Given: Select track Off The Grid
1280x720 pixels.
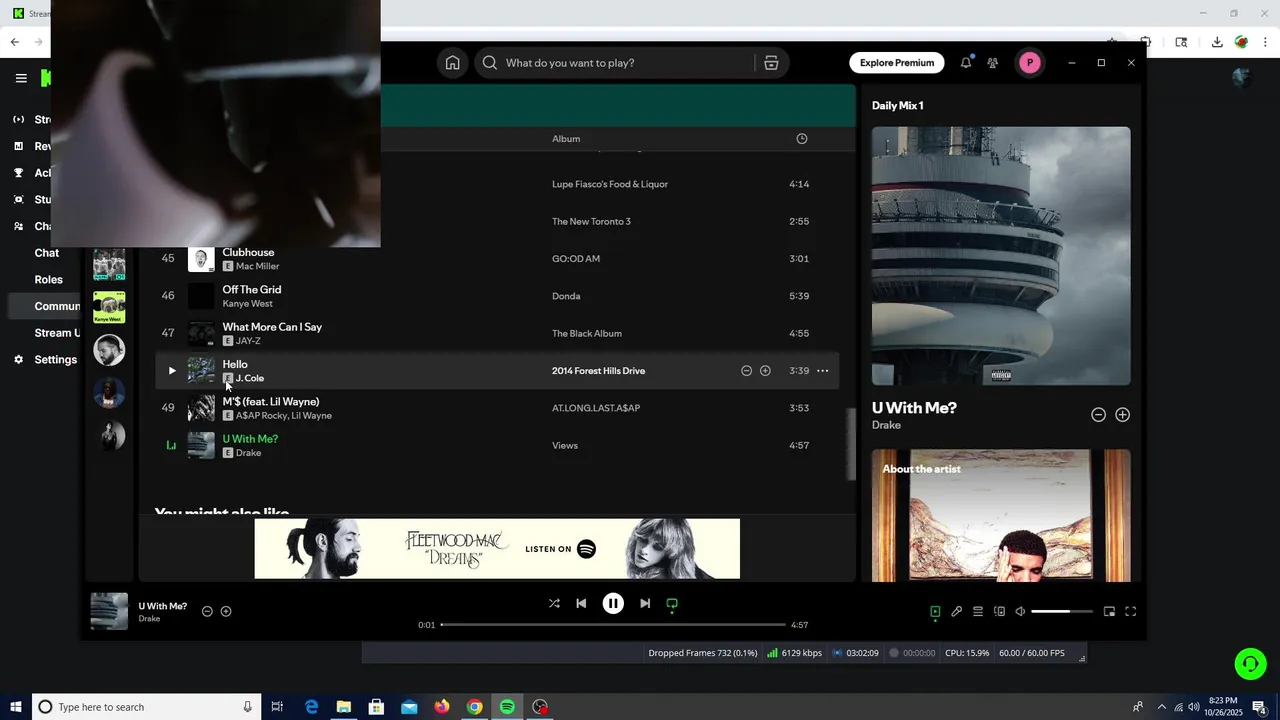Looking at the screenshot, I should [x=252, y=290].
